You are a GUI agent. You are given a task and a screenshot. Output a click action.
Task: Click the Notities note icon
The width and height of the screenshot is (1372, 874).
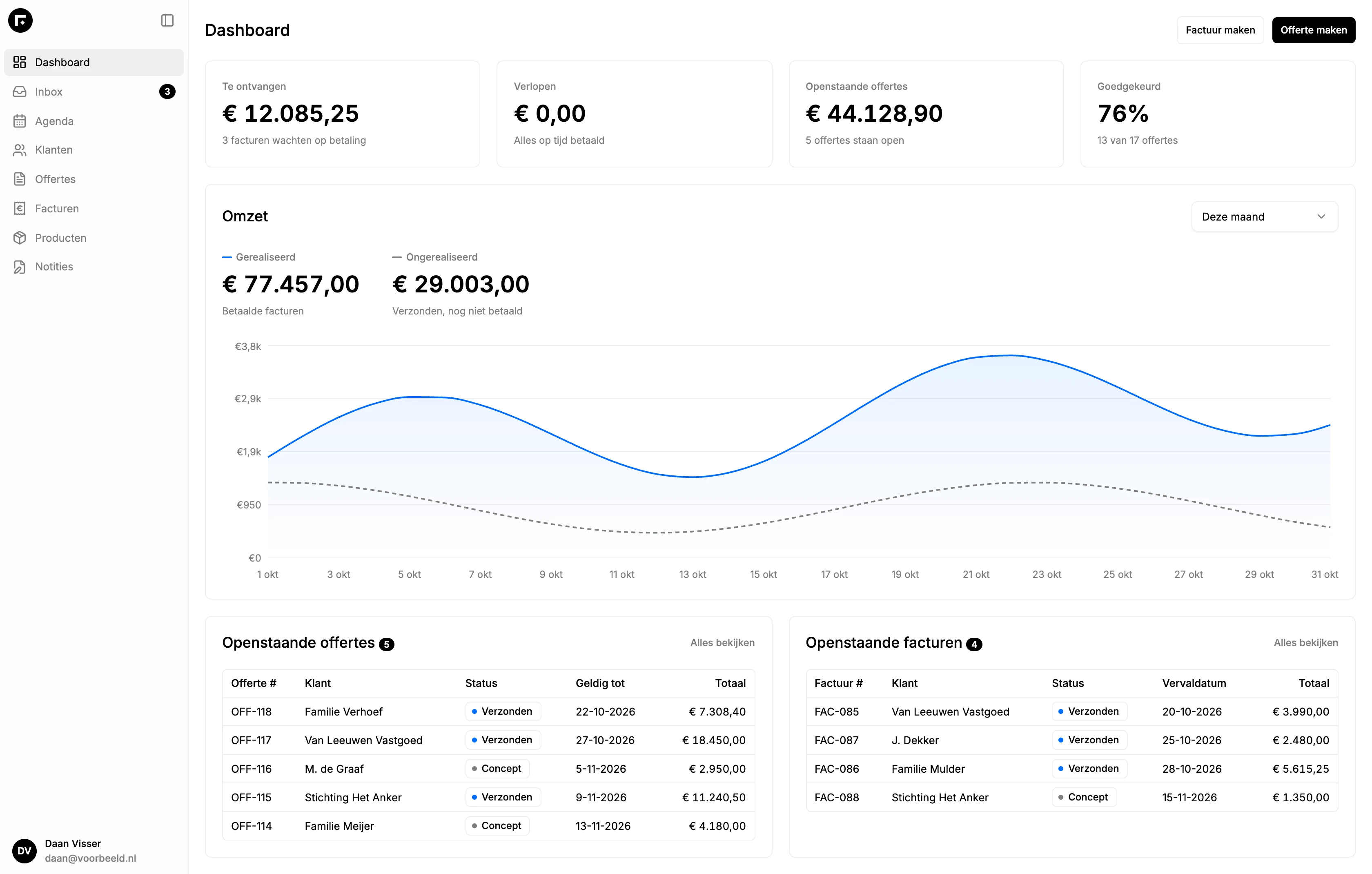(x=20, y=267)
